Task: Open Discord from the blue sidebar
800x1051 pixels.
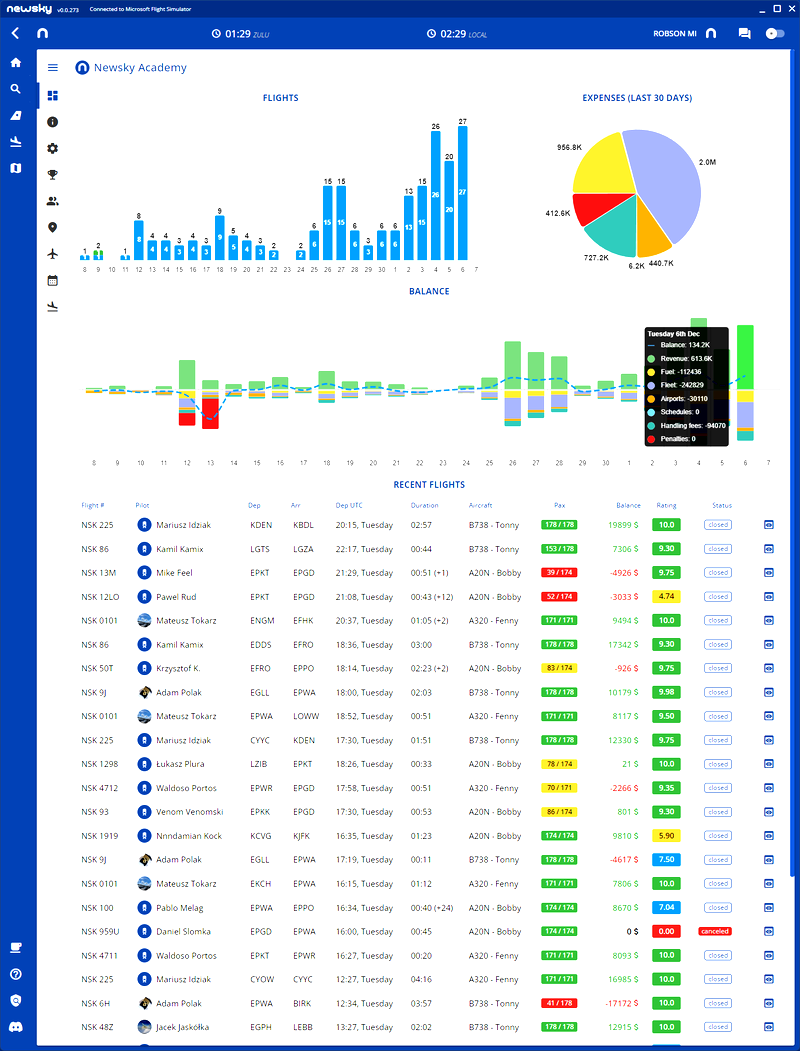Action: click(16, 1027)
